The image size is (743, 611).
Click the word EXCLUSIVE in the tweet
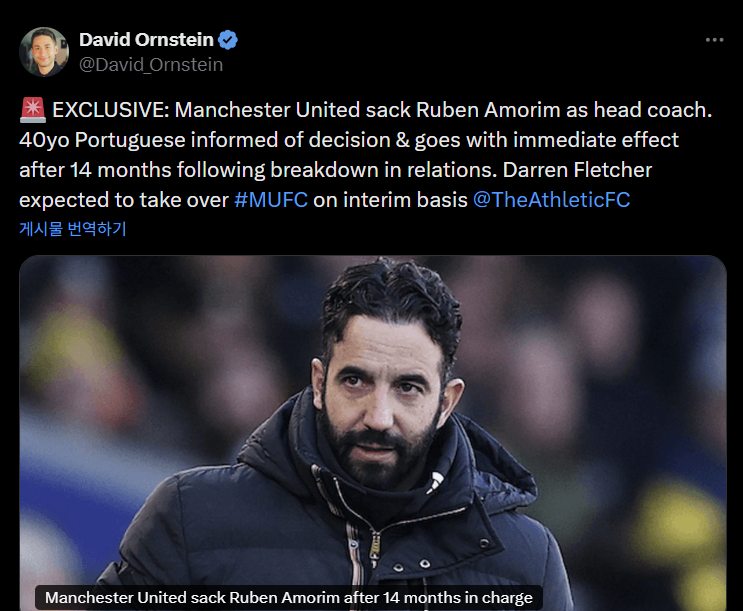point(110,110)
